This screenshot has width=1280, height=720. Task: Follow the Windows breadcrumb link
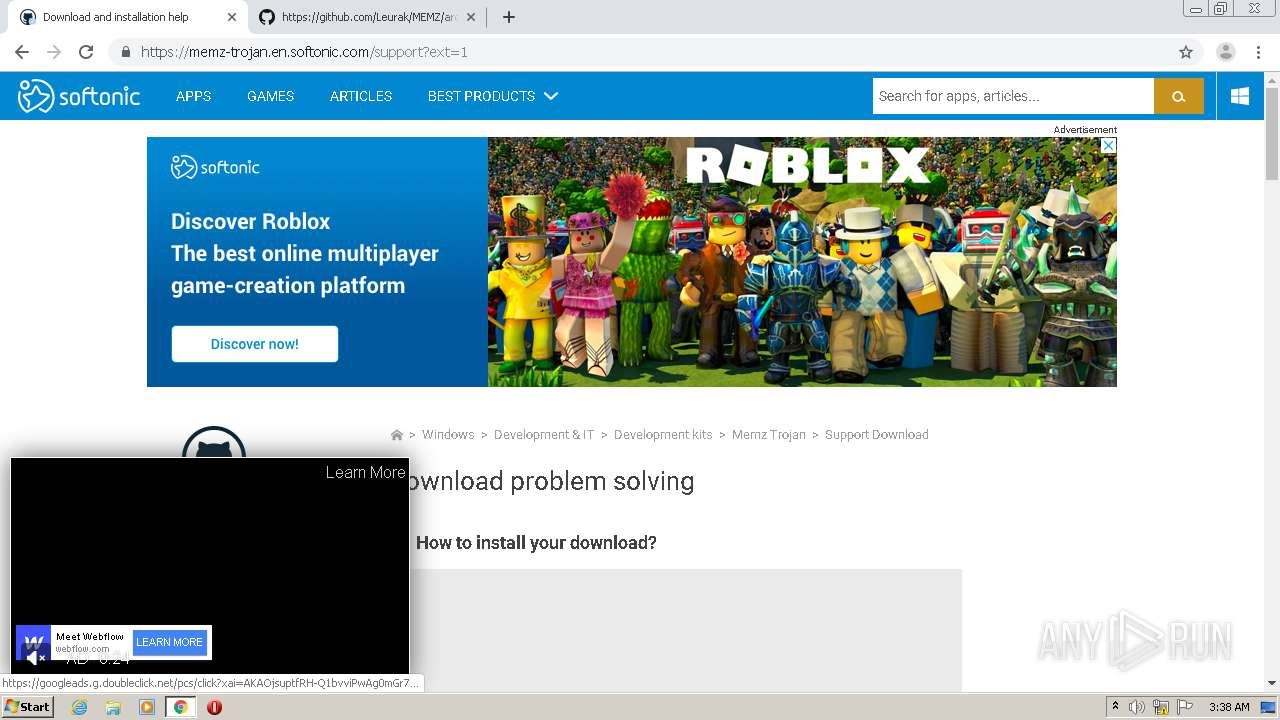pos(448,435)
